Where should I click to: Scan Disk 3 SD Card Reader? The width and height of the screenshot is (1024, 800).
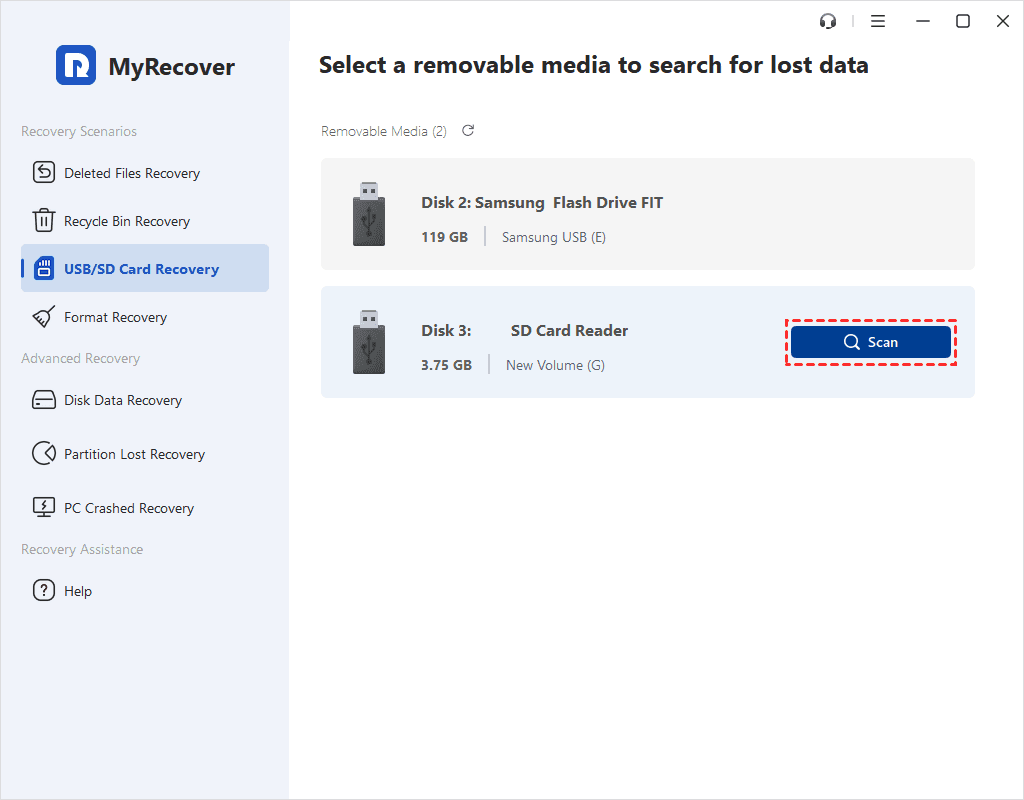[x=871, y=342]
